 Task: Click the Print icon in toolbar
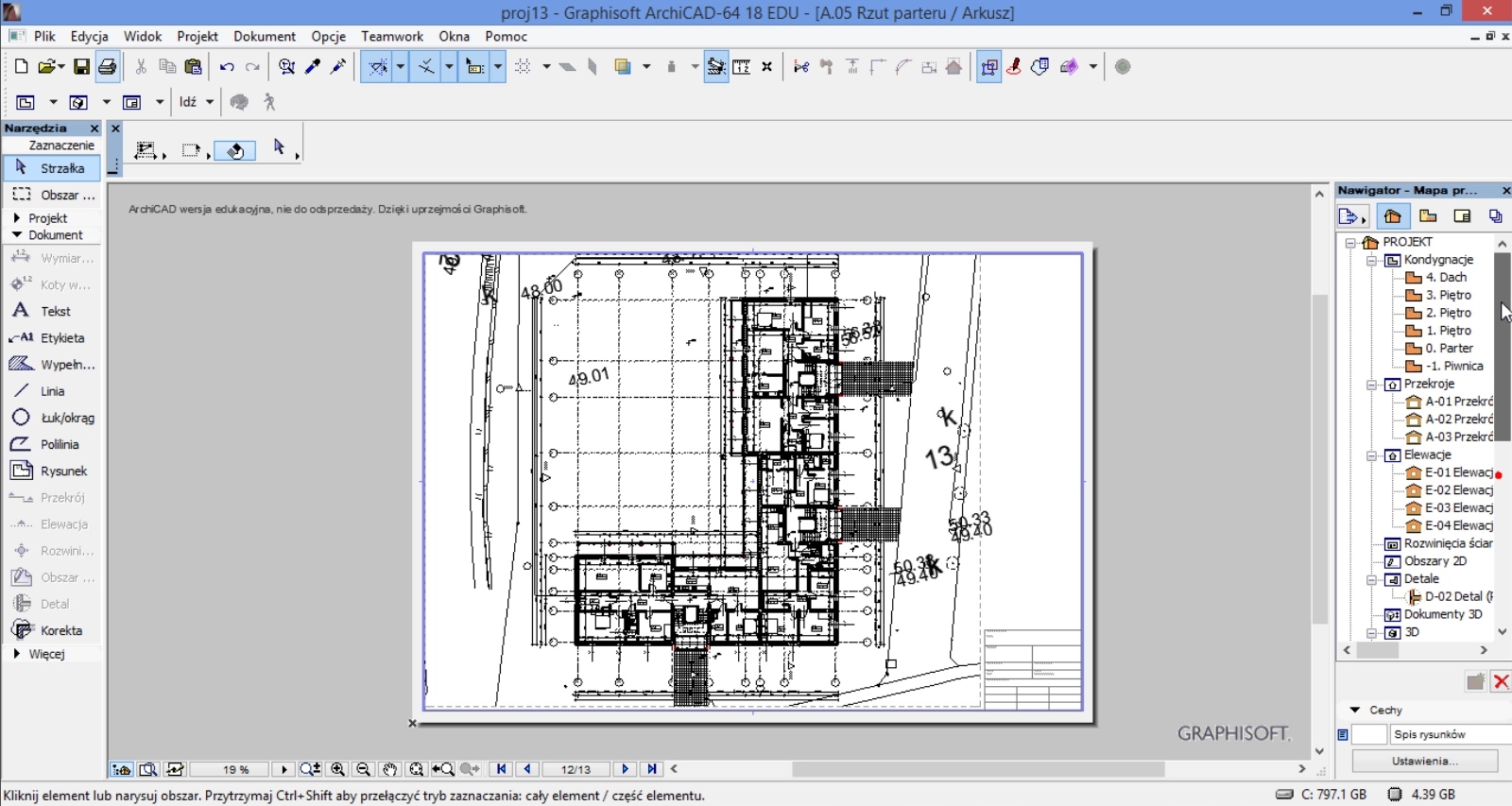point(107,67)
